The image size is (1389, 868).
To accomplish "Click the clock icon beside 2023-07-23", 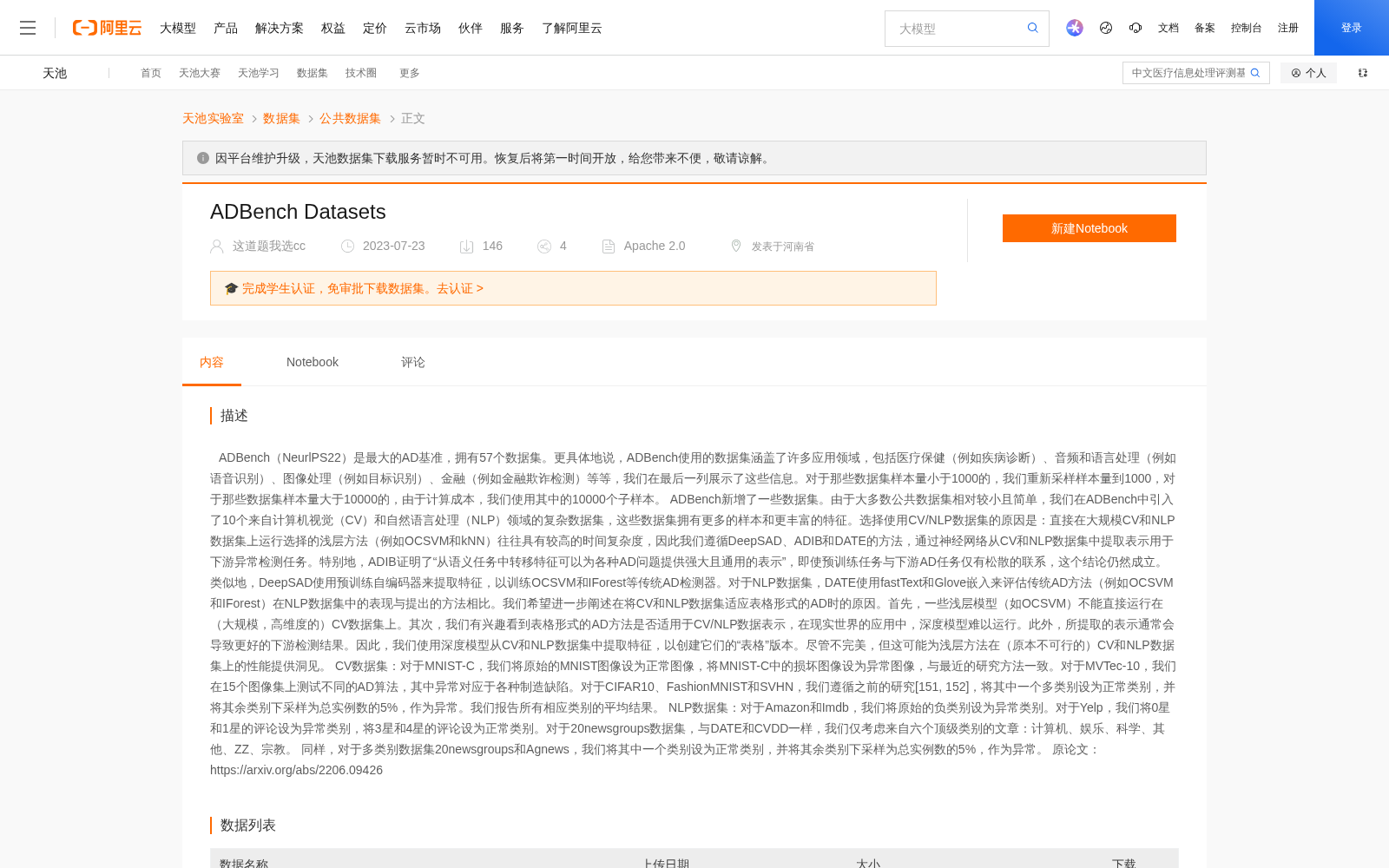I will point(348,247).
